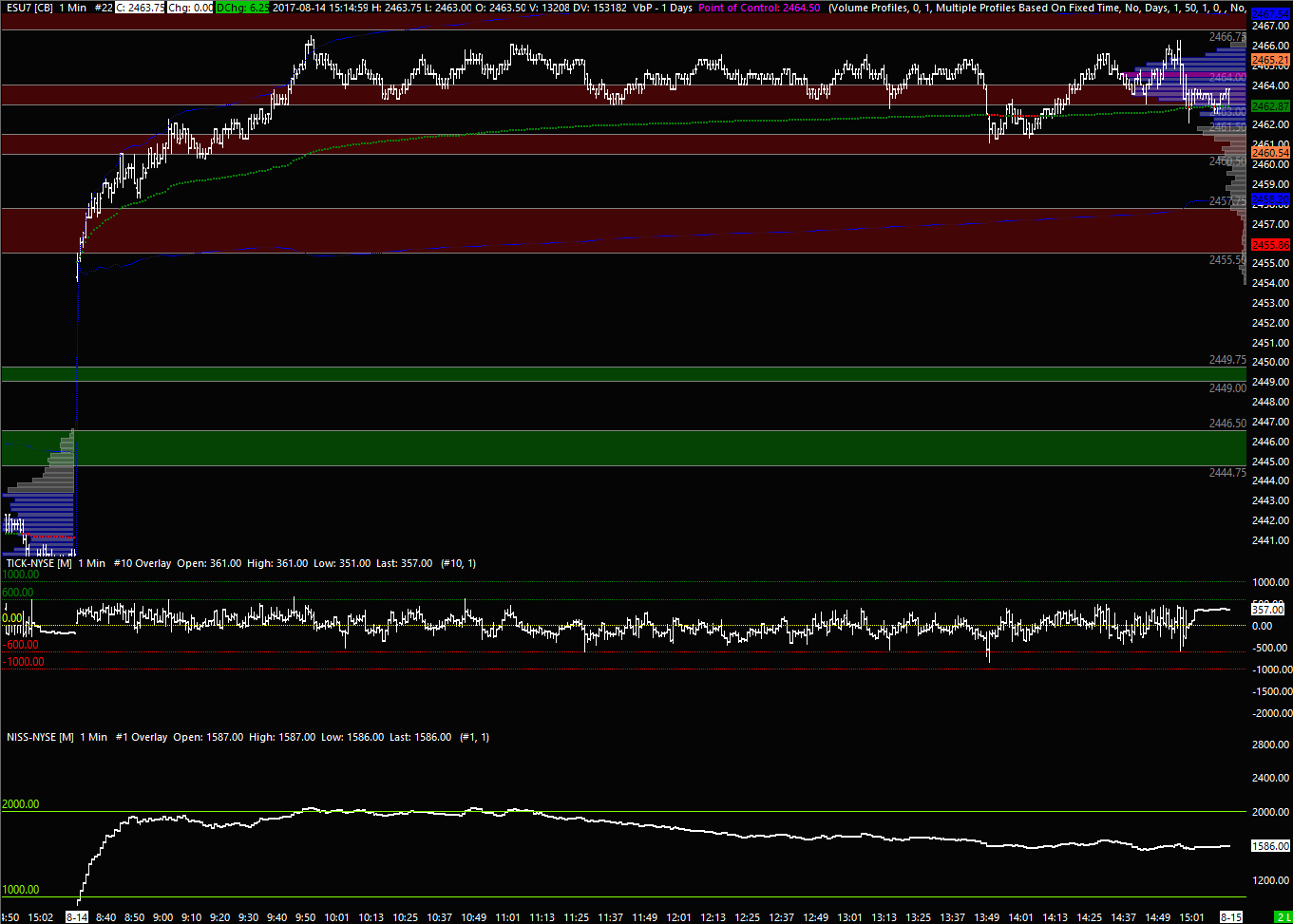Click the red -600.00 TICK level label
This screenshot has width=1293, height=924.
point(20,645)
